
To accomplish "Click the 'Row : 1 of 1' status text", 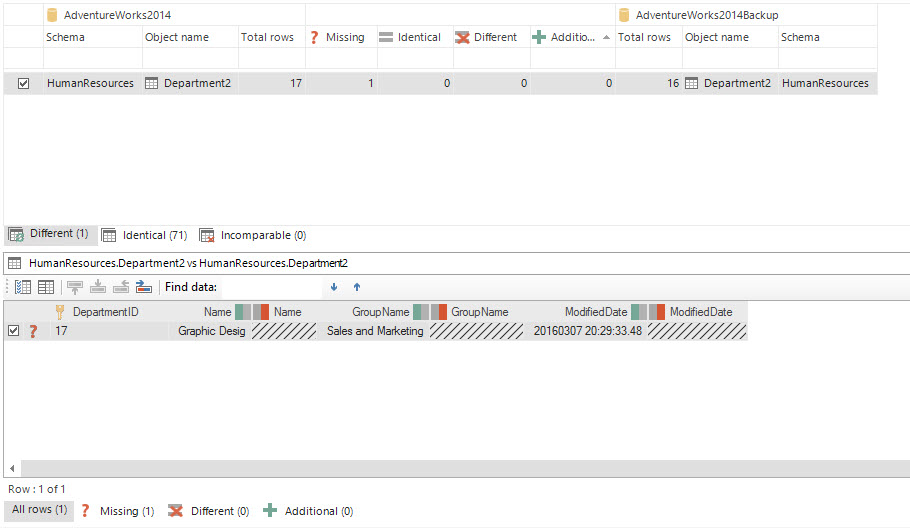I will pyautogui.click(x=37, y=489).
